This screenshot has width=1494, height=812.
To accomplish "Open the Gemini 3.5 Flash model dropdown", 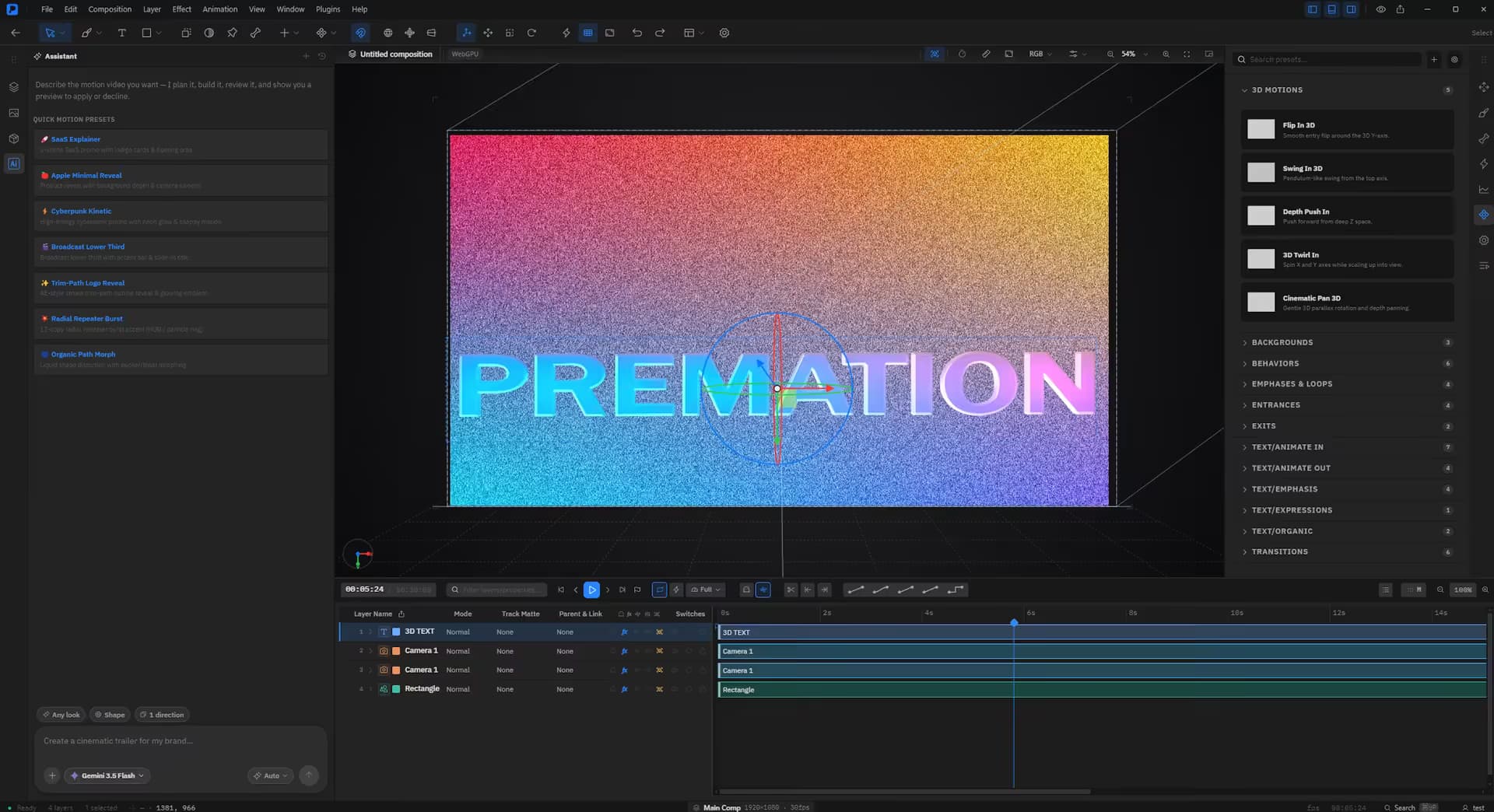I will (107, 775).
